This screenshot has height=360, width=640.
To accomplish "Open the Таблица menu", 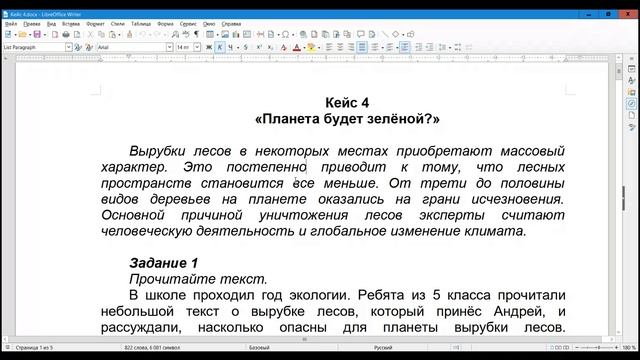I will click(x=141, y=24).
